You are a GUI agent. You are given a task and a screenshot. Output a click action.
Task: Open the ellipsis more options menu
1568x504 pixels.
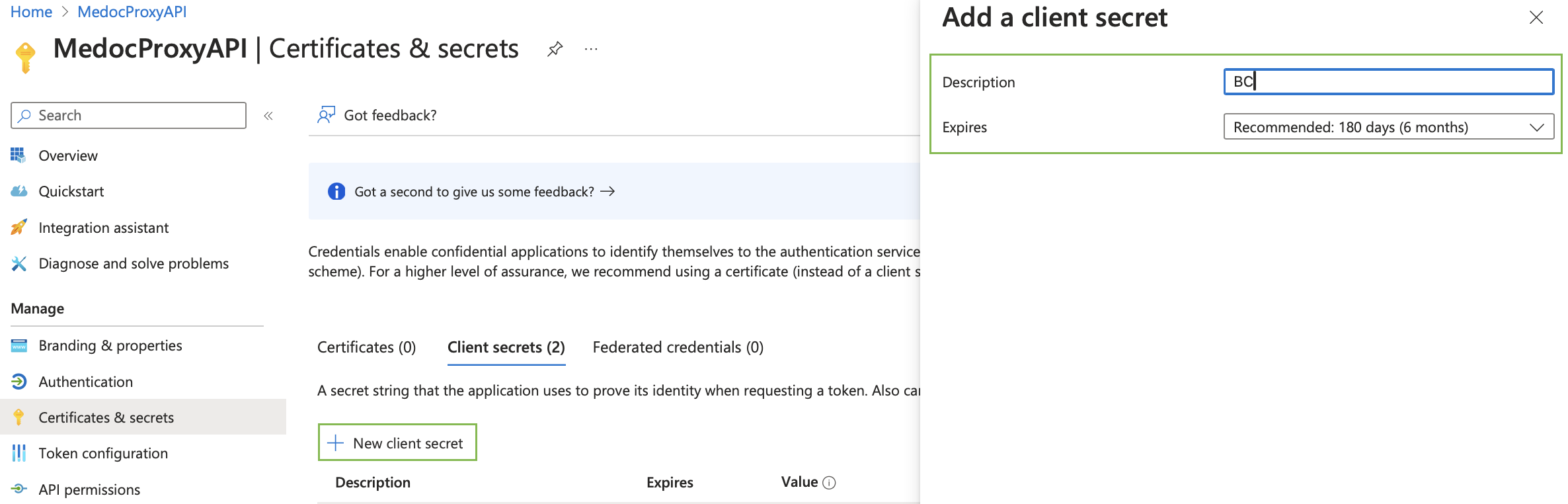point(591,49)
